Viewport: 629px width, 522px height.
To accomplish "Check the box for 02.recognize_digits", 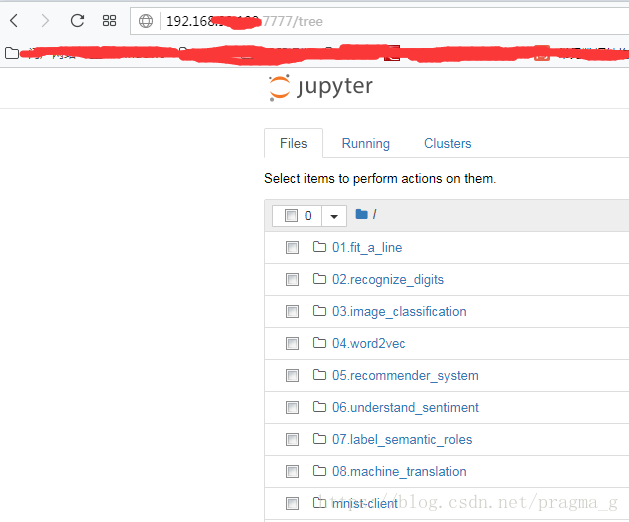I will coord(292,279).
